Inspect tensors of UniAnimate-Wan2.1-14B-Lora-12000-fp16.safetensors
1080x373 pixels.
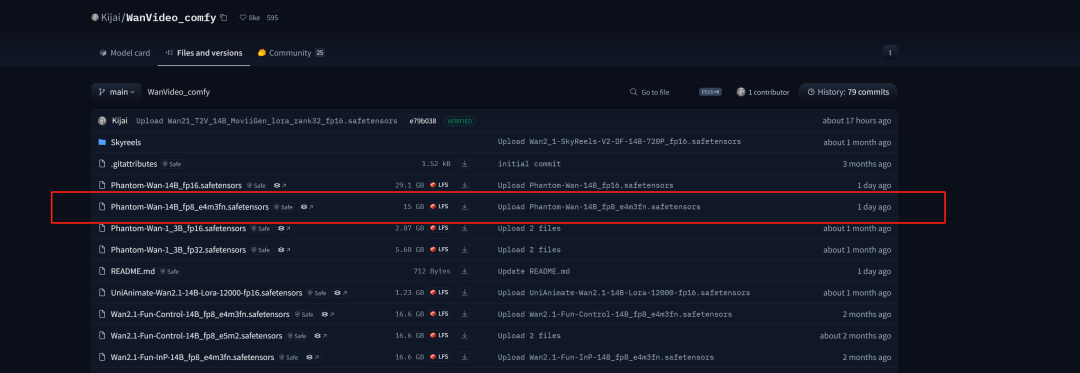tap(341, 293)
